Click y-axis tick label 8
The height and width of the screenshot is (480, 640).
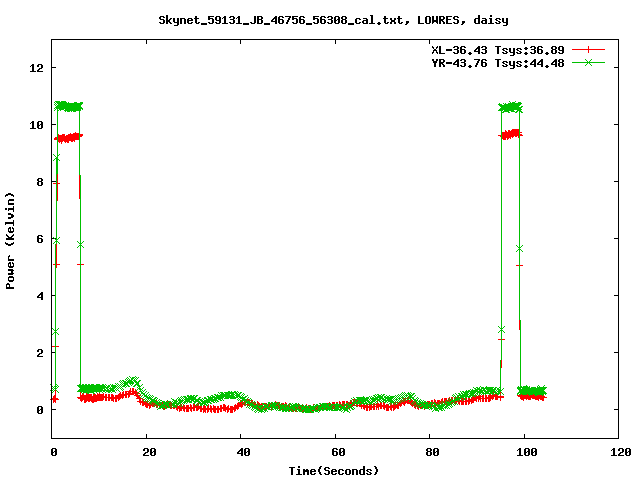(x=40, y=182)
